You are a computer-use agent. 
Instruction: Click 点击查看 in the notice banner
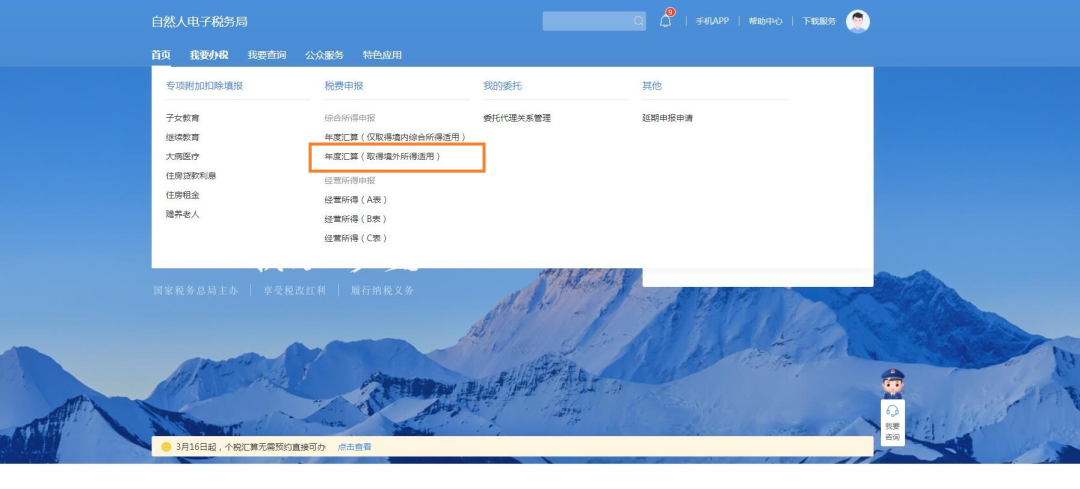[354, 447]
